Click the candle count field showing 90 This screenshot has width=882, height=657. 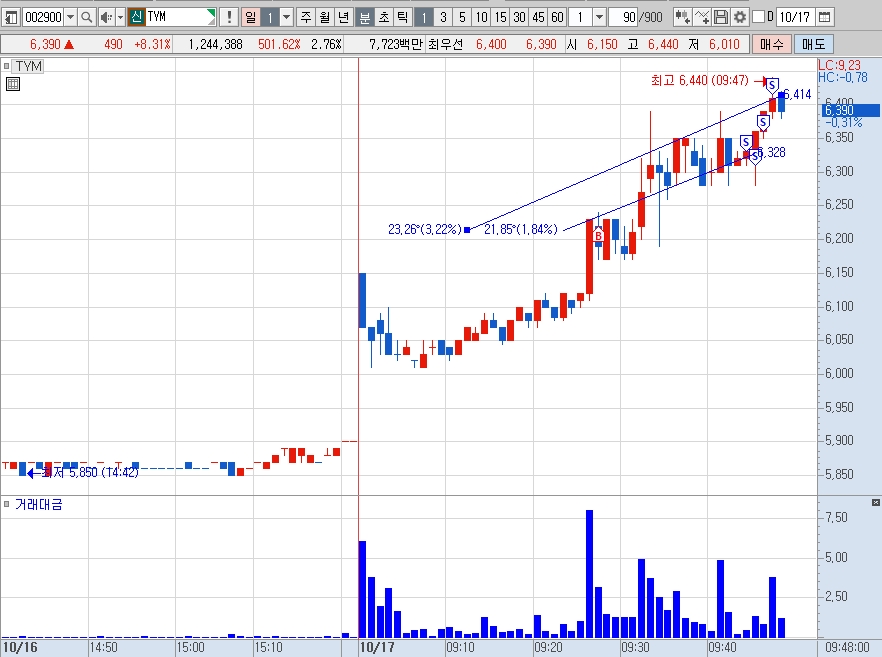[x=624, y=17]
